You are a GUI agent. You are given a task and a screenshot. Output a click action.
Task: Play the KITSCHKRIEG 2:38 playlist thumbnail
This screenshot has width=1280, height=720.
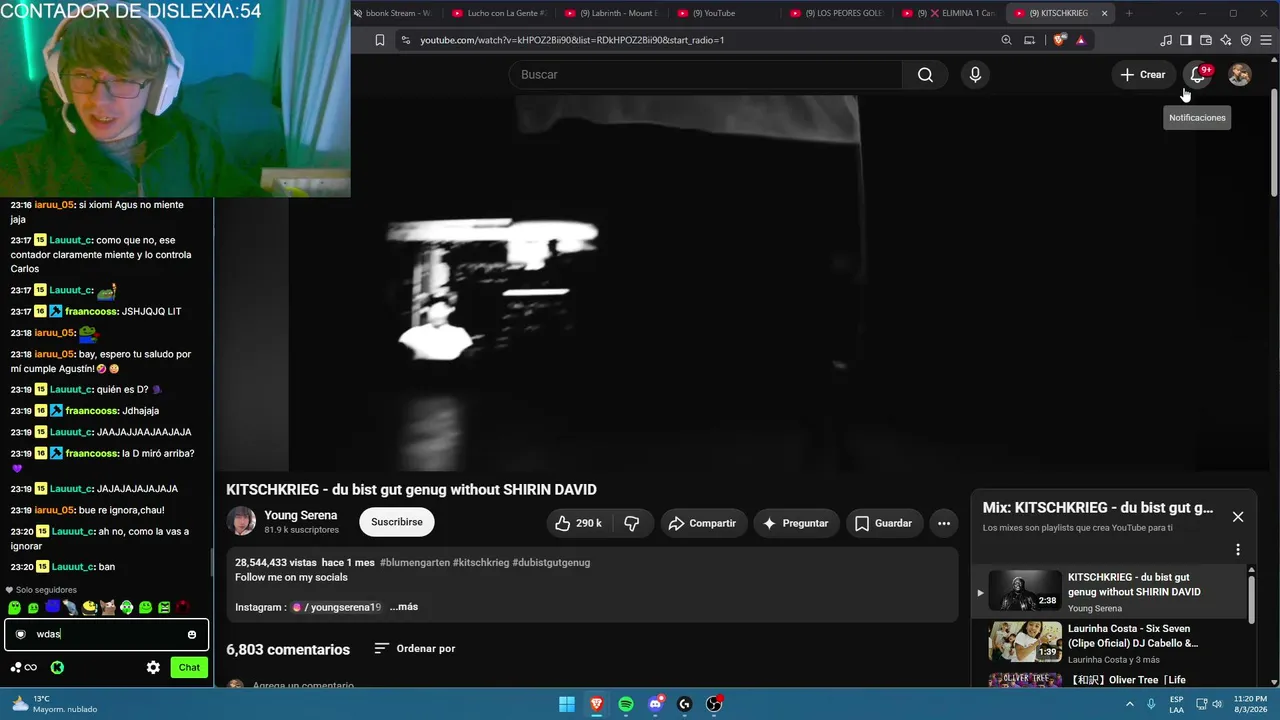click(1025, 590)
